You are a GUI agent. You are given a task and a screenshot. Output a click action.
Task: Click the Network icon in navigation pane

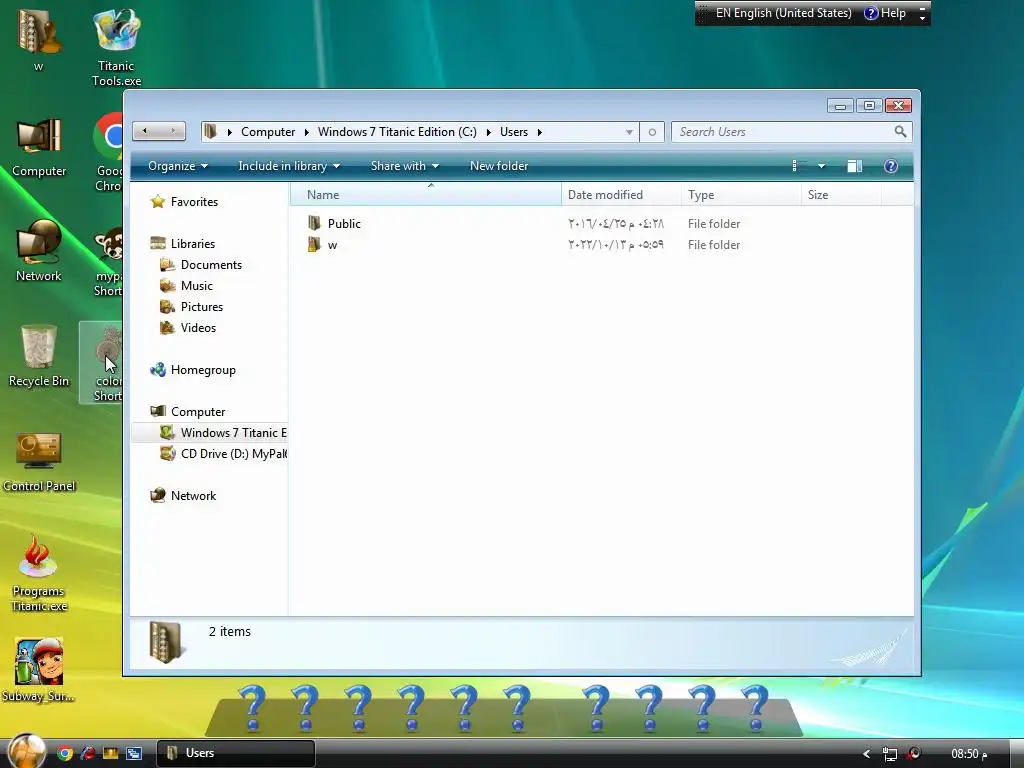click(157, 495)
